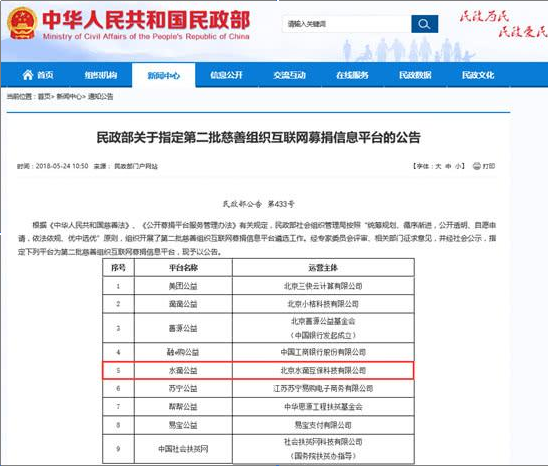Set font size to 小
Screen dimensions: 548x466
click(x=458, y=166)
